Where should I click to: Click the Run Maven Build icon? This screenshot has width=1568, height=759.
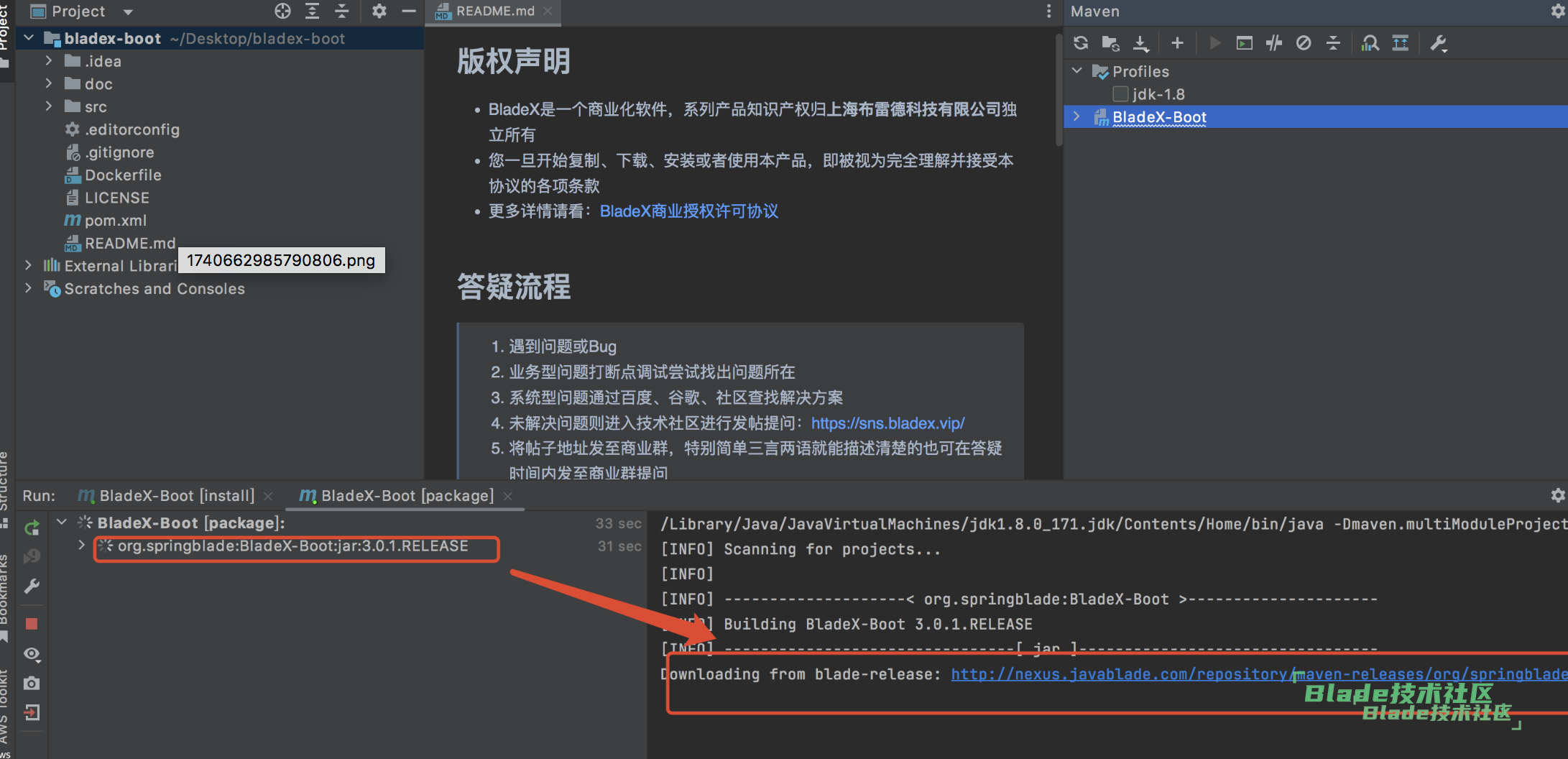(x=1214, y=43)
